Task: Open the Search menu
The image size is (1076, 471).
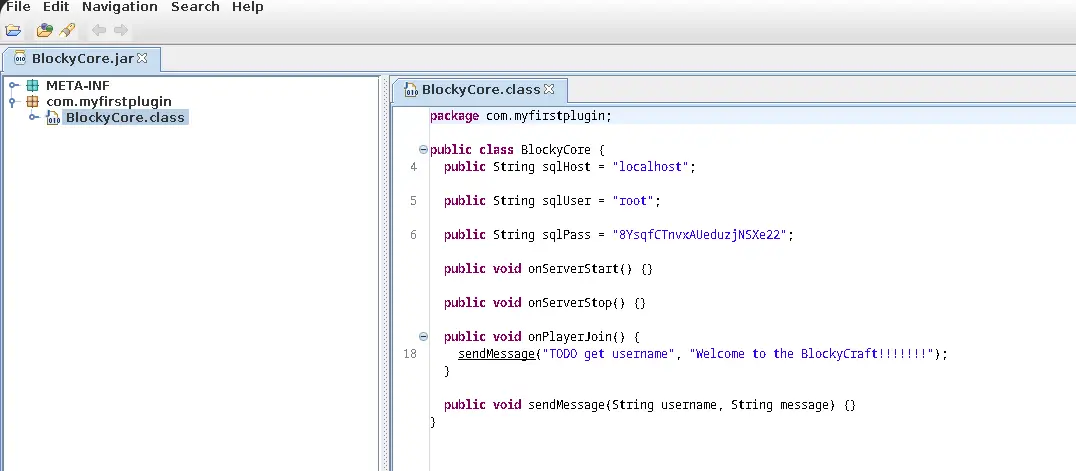Action: (195, 7)
